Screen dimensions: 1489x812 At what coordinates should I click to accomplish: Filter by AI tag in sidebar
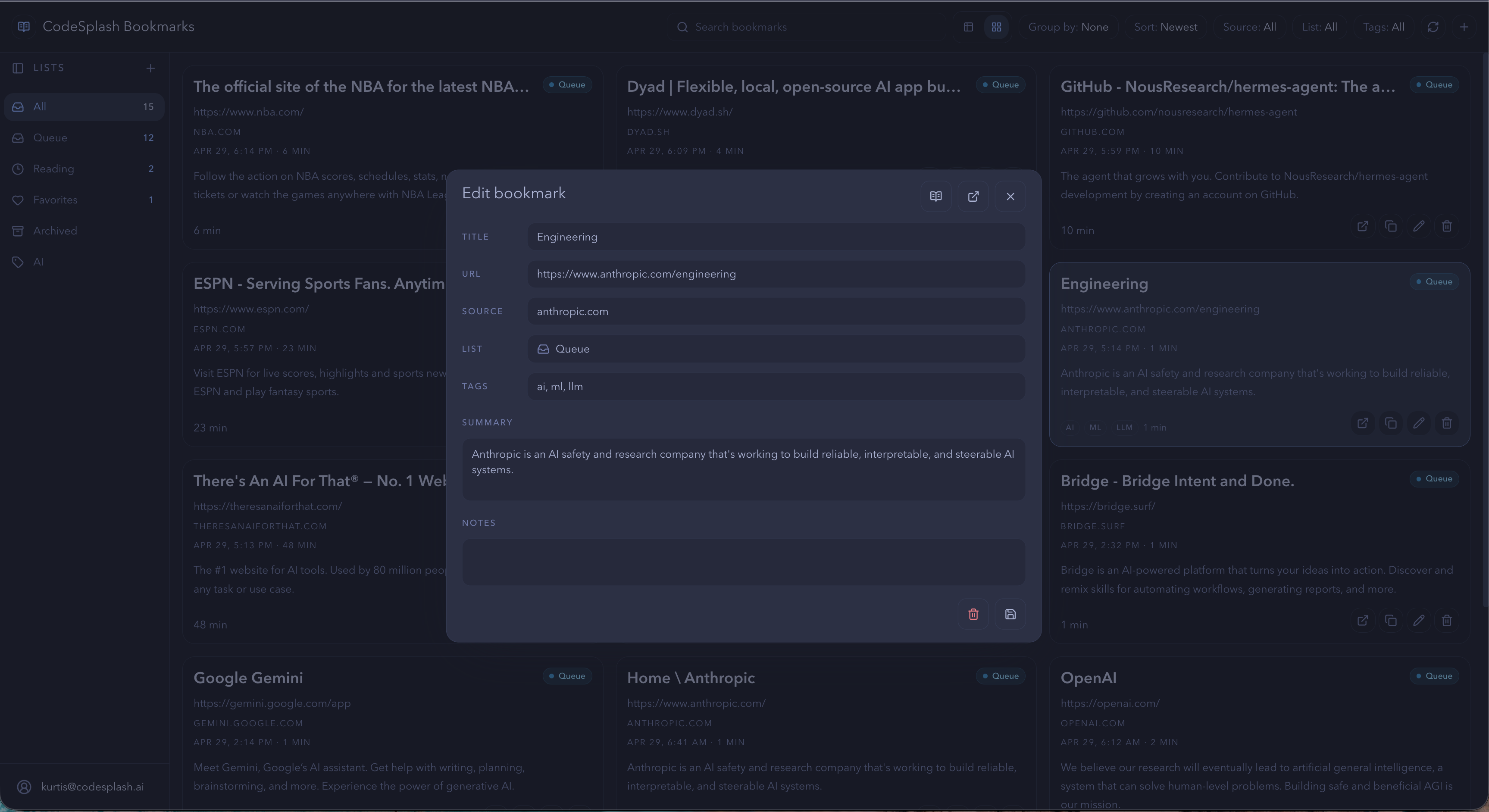(x=84, y=262)
